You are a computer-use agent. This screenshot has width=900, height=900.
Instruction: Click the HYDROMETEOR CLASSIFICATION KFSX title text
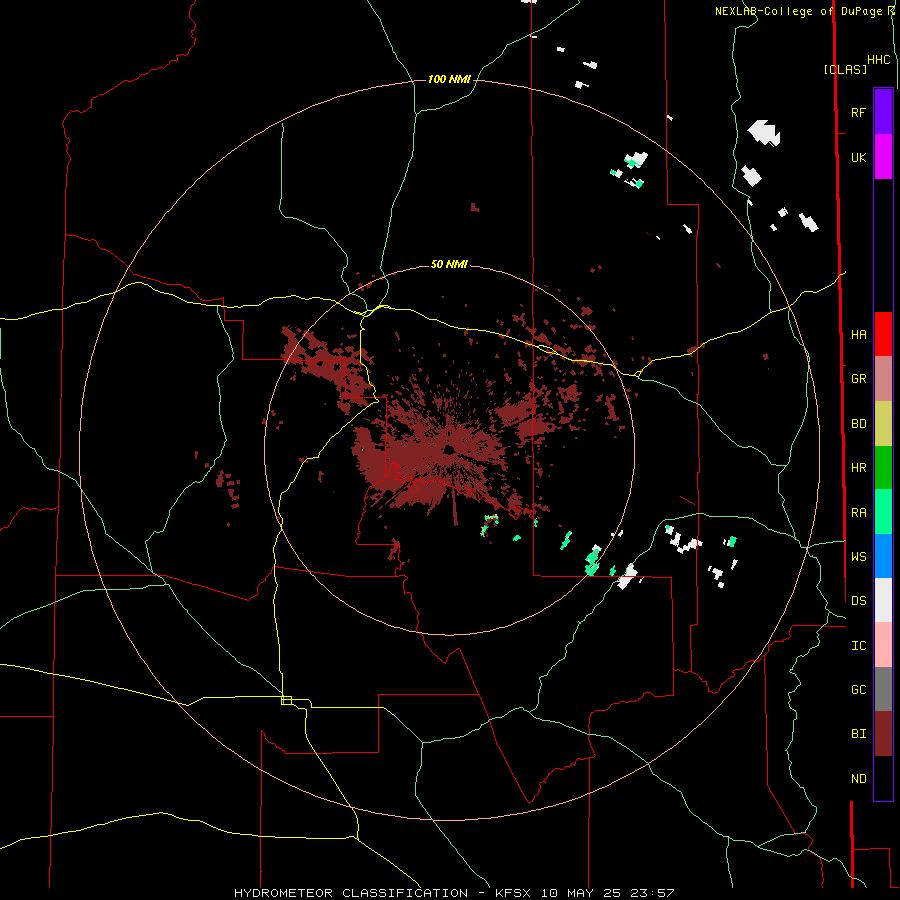tap(454, 893)
